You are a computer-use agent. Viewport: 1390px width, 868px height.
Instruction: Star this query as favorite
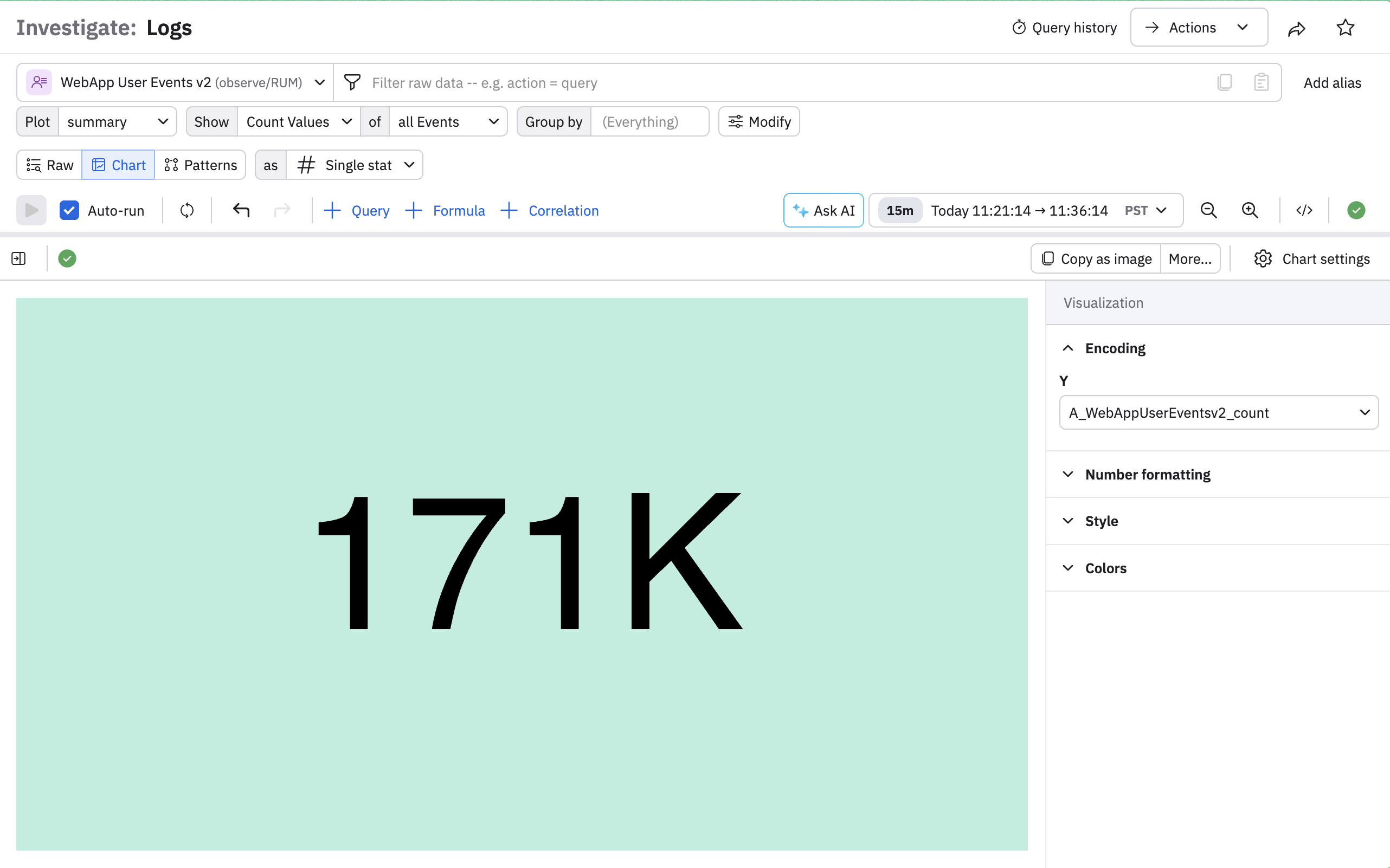point(1345,28)
